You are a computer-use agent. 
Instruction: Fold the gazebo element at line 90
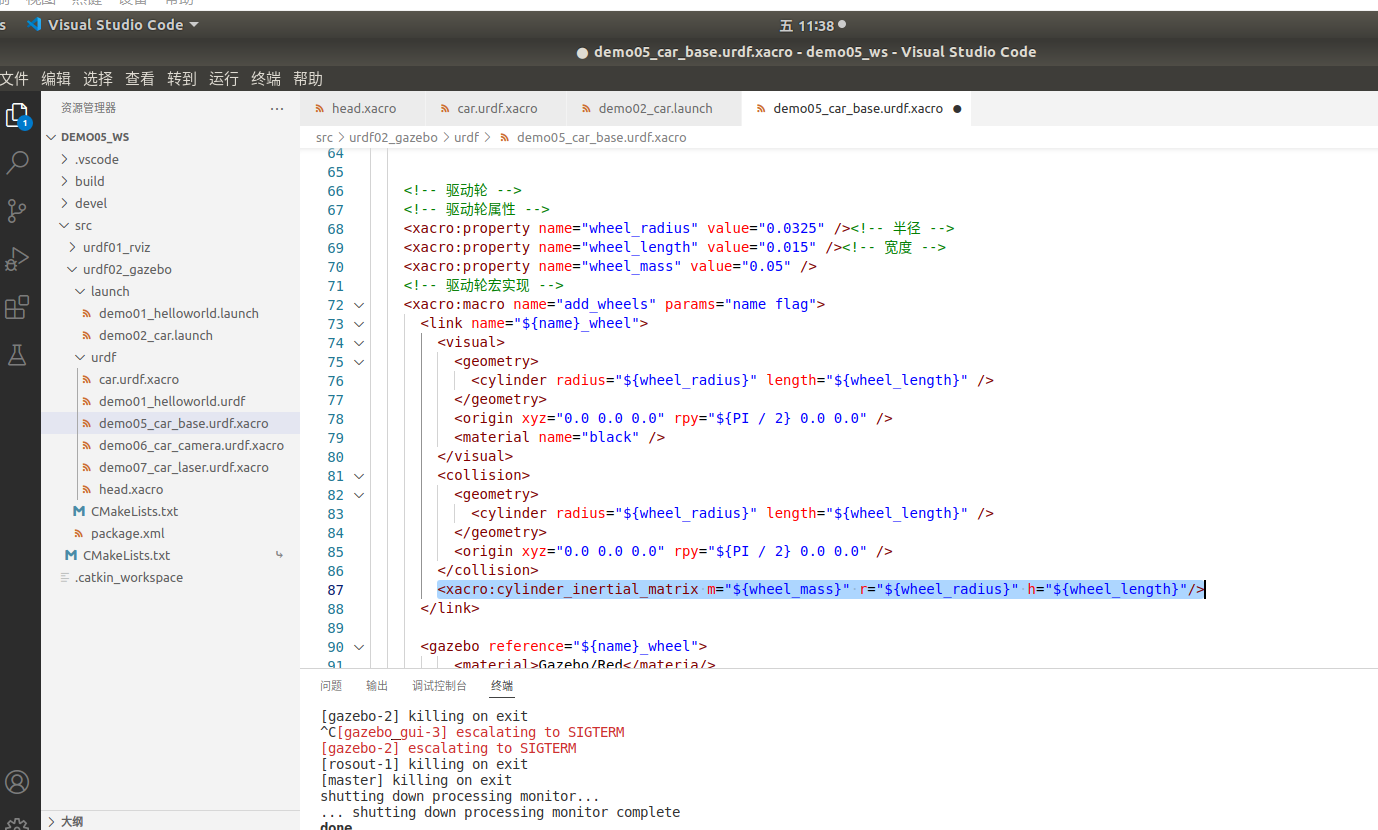(359, 647)
